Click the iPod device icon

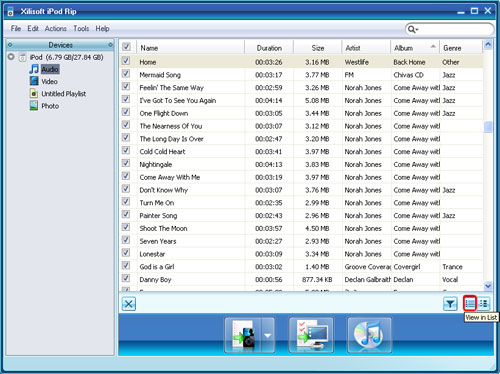[x=22, y=57]
